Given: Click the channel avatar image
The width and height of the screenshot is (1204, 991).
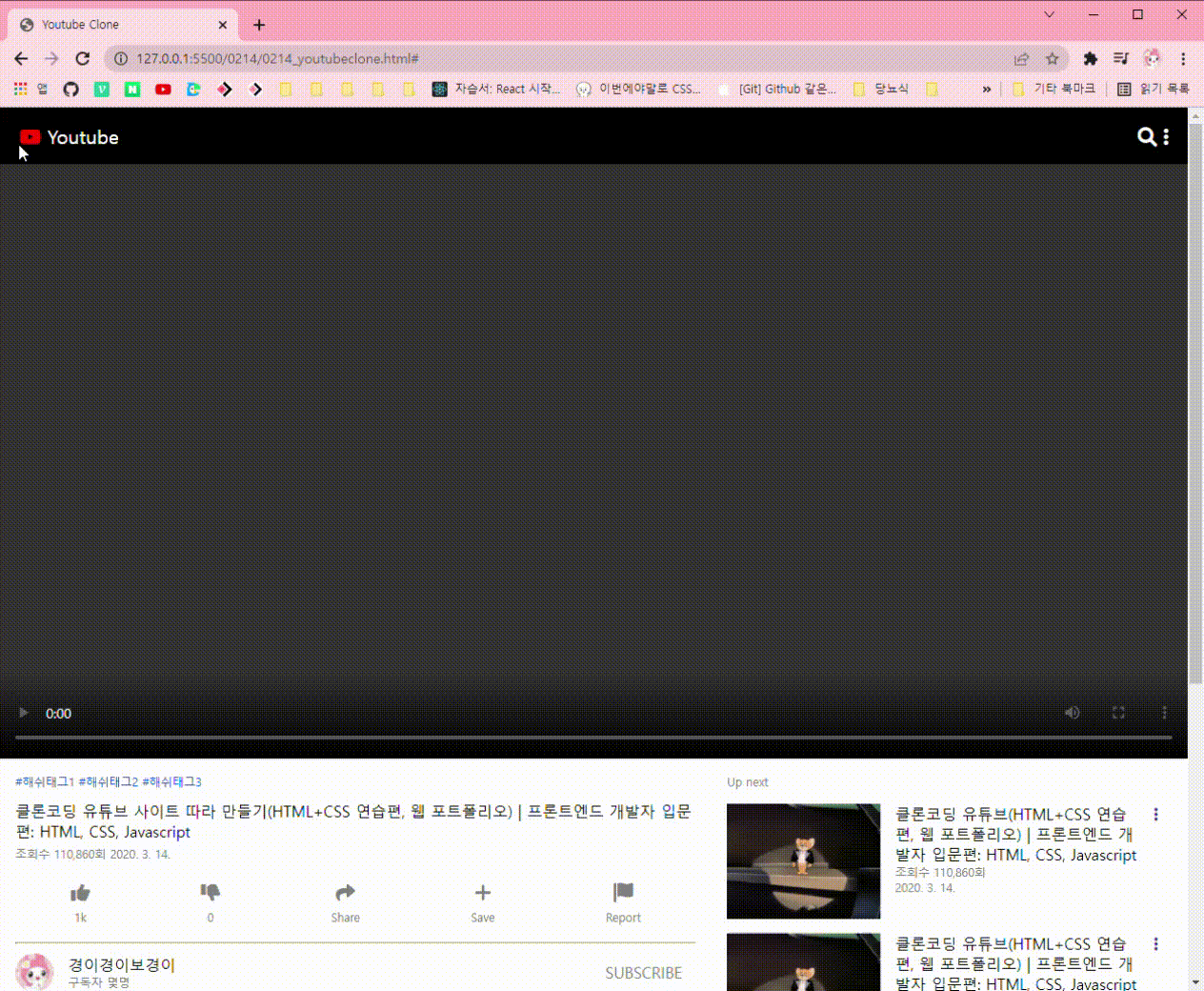Looking at the screenshot, I should point(34,972).
